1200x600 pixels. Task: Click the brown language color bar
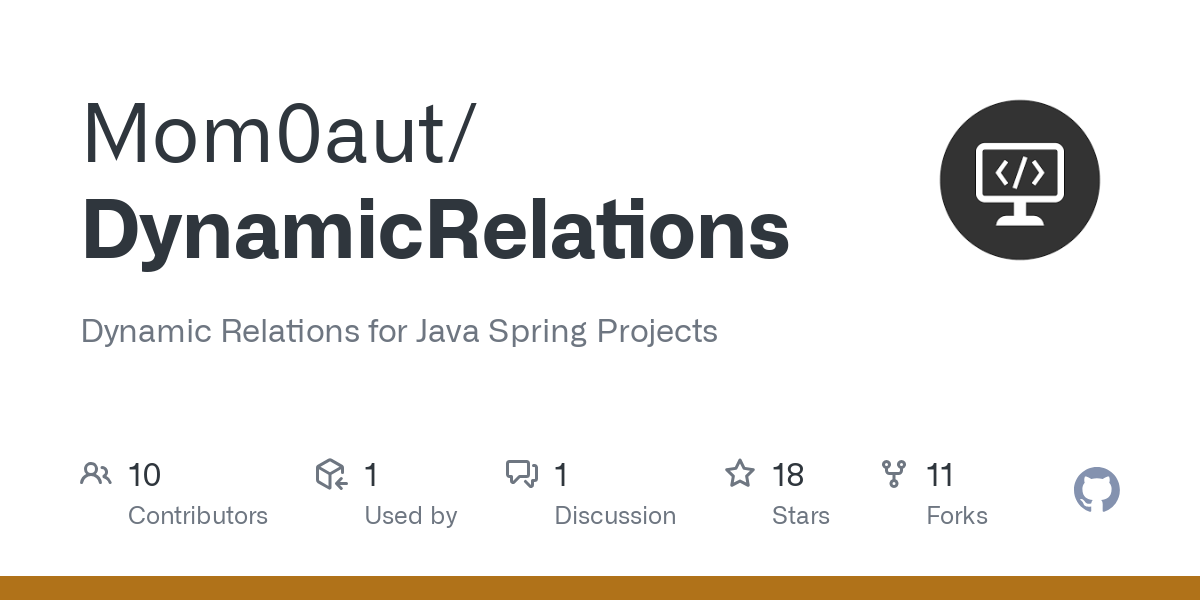pyautogui.click(x=600, y=588)
